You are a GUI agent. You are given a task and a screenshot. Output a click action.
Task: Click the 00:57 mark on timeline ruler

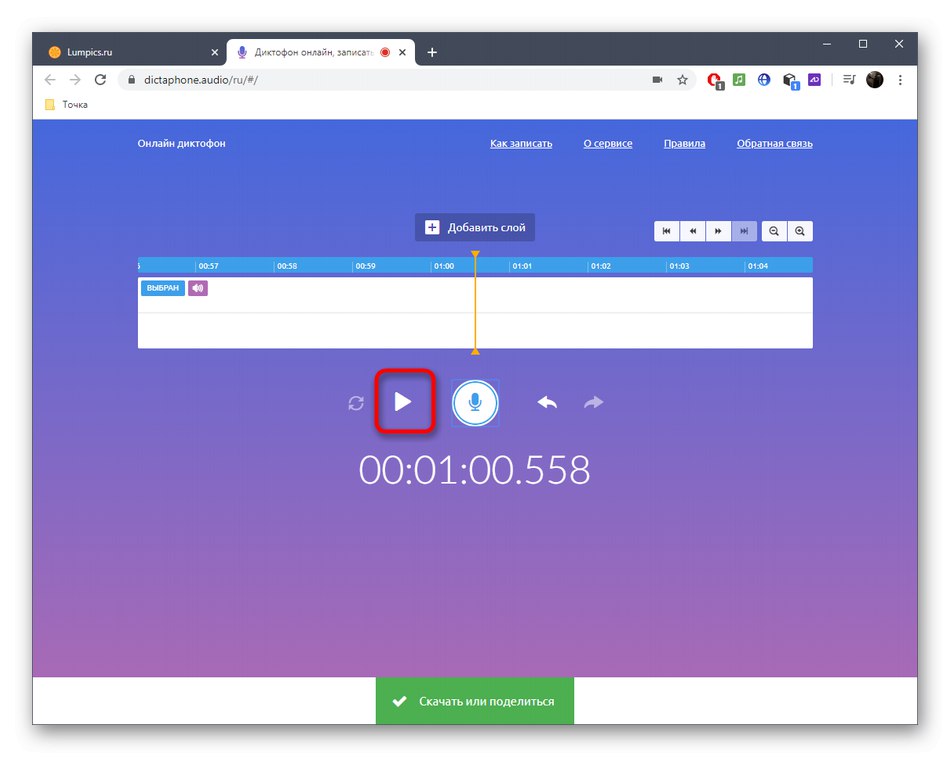click(x=208, y=266)
